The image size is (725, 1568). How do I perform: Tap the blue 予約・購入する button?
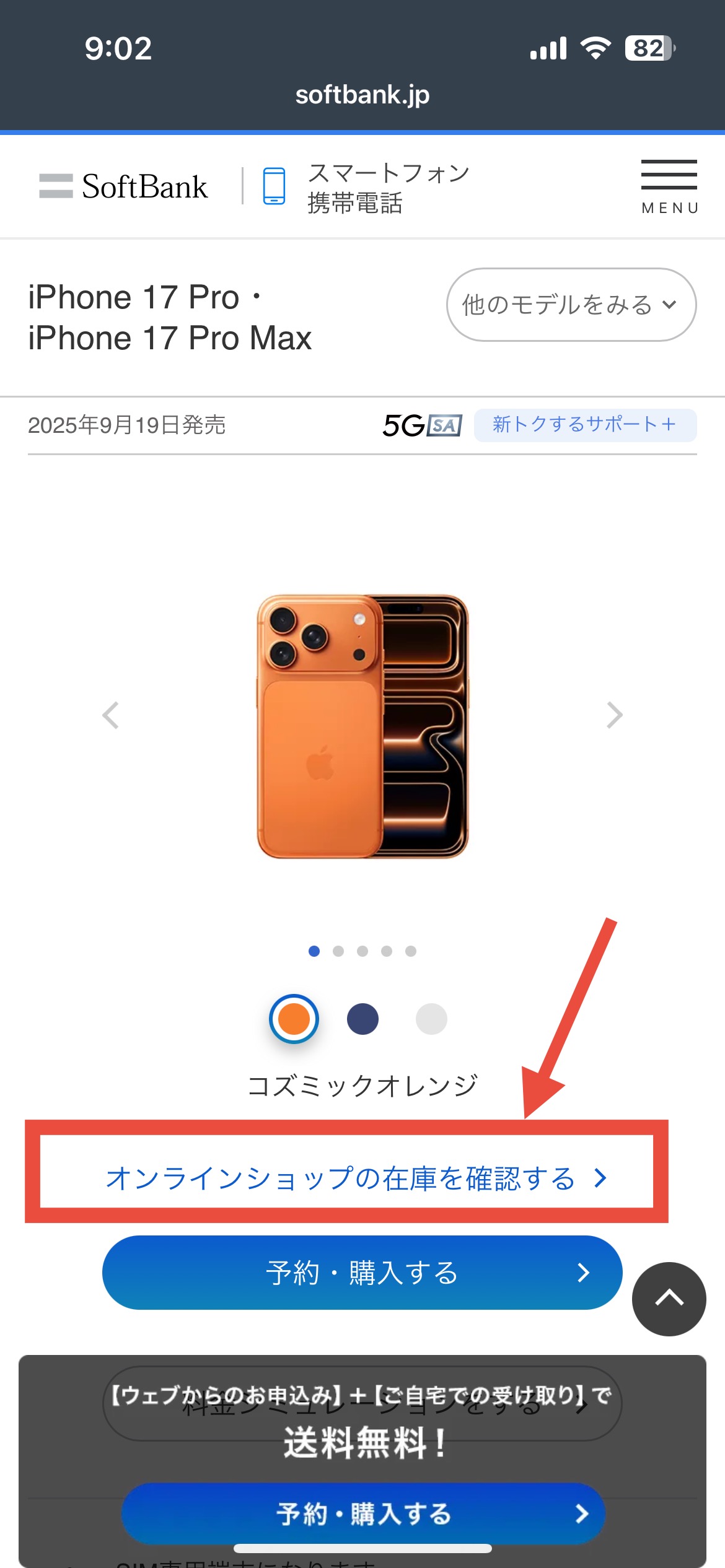pyautogui.click(x=362, y=1273)
